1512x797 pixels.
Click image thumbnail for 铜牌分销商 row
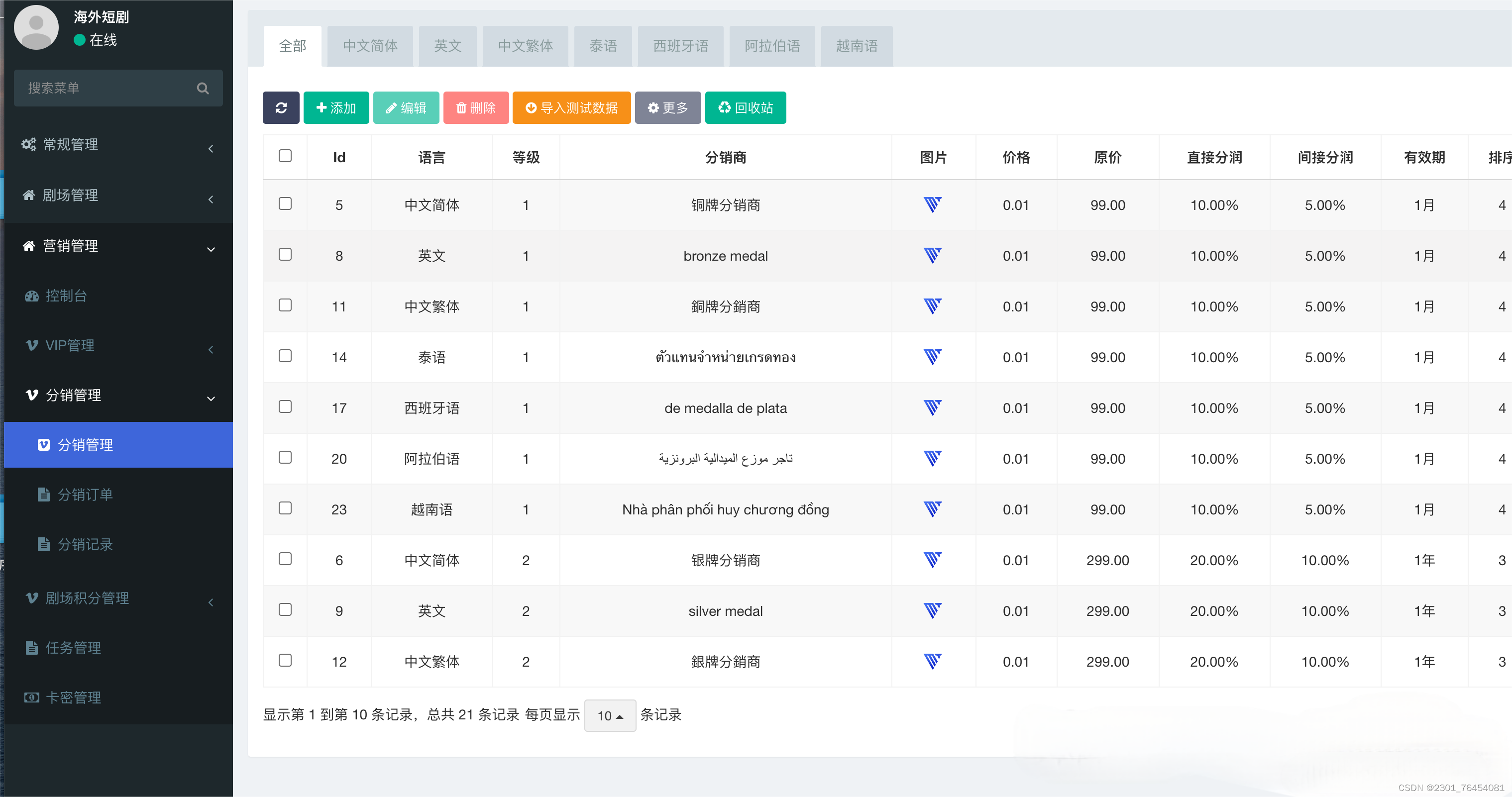933,205
